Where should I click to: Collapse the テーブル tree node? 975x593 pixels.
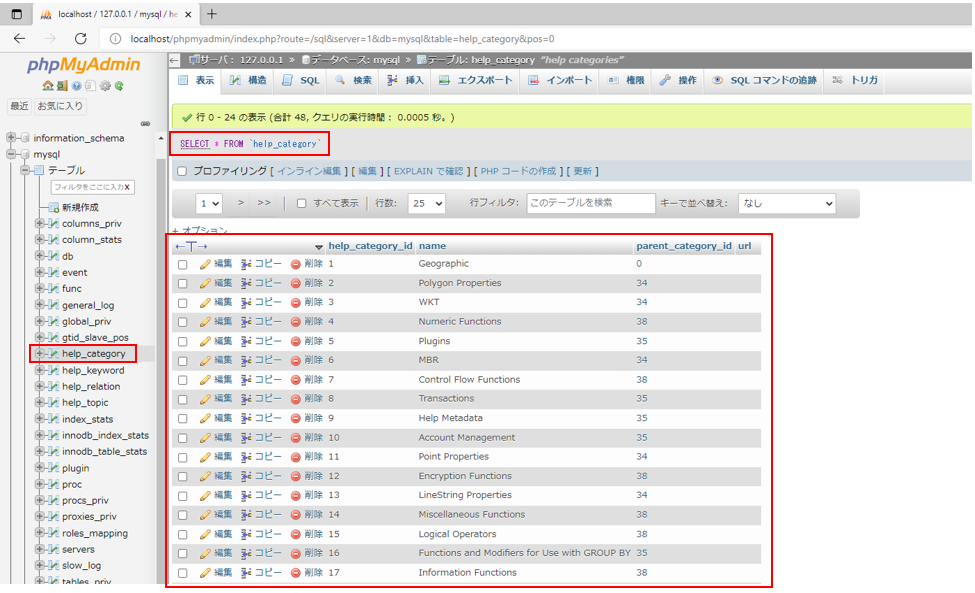25,170
